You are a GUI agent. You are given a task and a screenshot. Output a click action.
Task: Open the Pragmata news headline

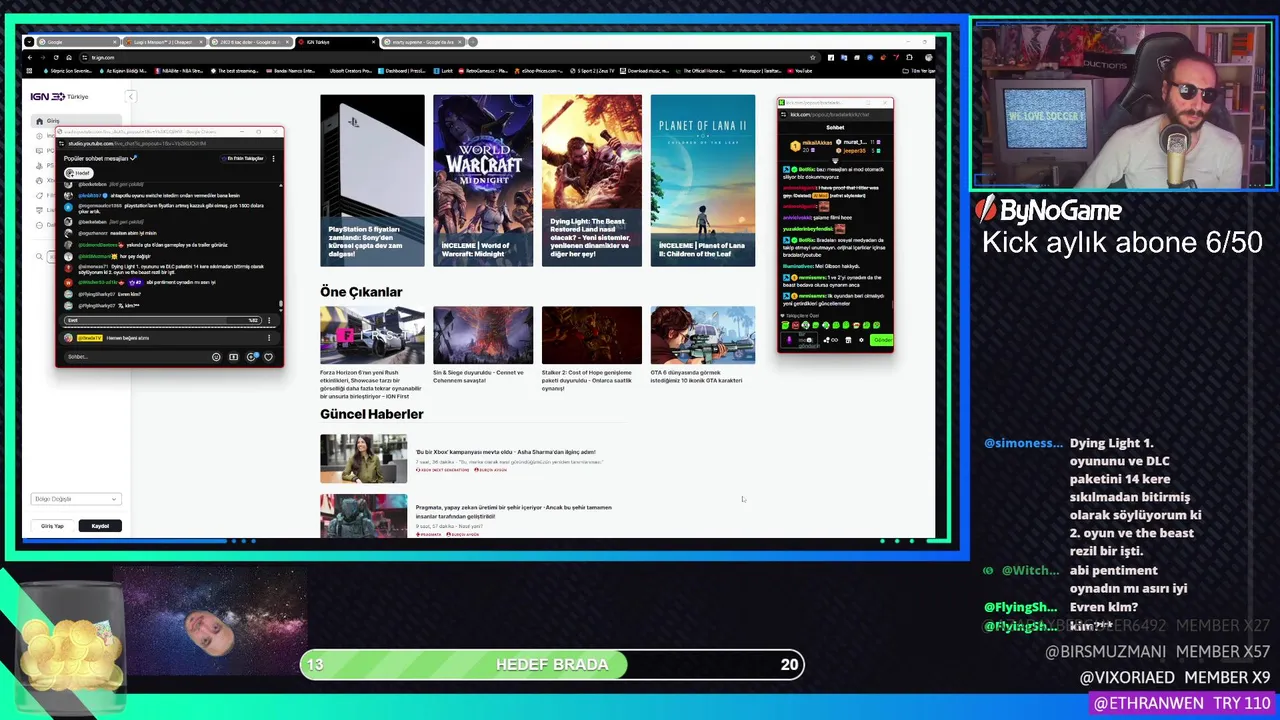click(513, 511)
